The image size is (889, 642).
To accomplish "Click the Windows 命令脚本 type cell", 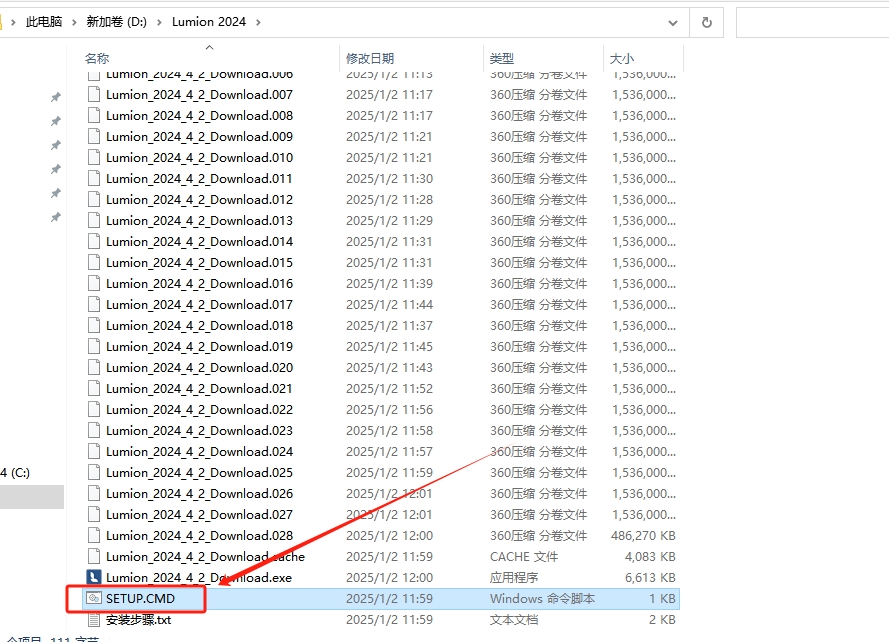I will pyautogui.click(x=542, y=598).
